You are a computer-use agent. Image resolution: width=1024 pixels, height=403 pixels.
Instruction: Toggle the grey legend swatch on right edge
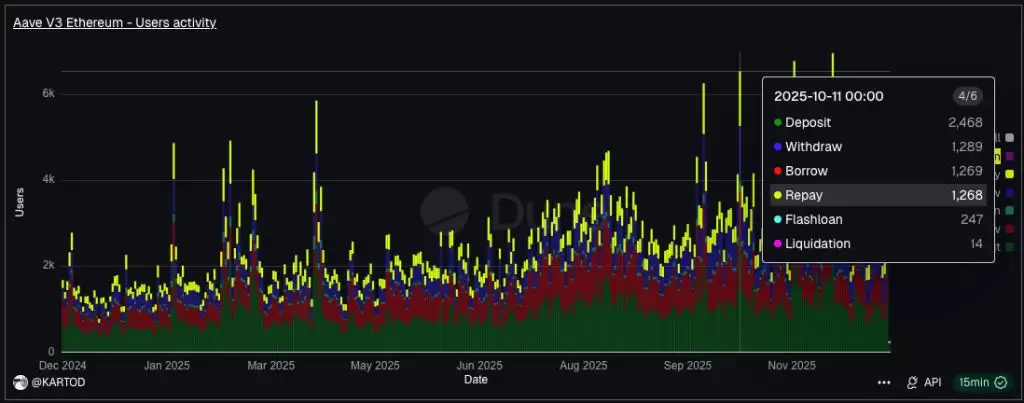pyautogui.click(x=1009, y=137)
